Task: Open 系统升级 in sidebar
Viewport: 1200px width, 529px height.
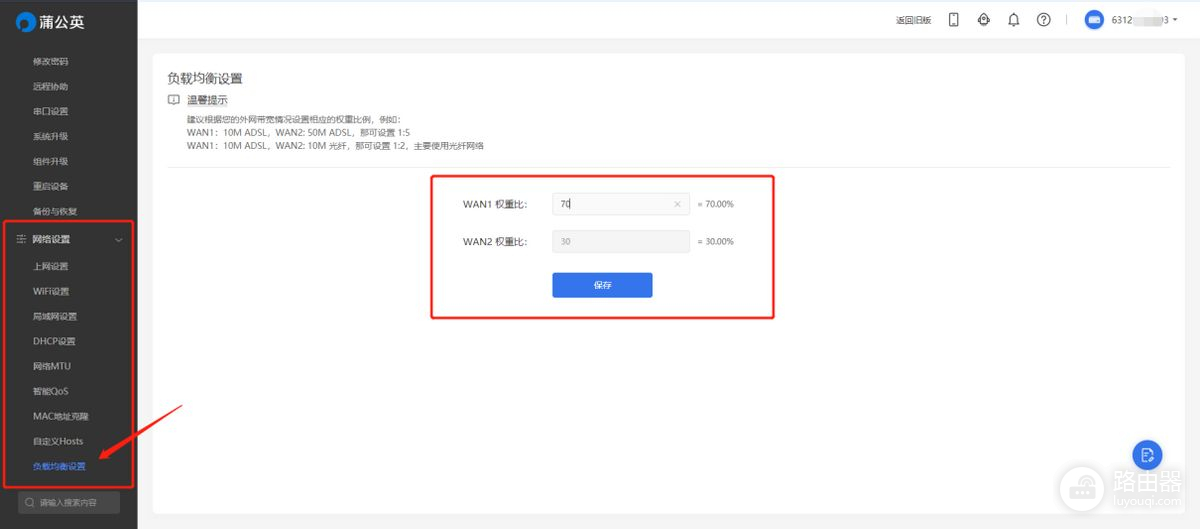Action: [51, 136]
